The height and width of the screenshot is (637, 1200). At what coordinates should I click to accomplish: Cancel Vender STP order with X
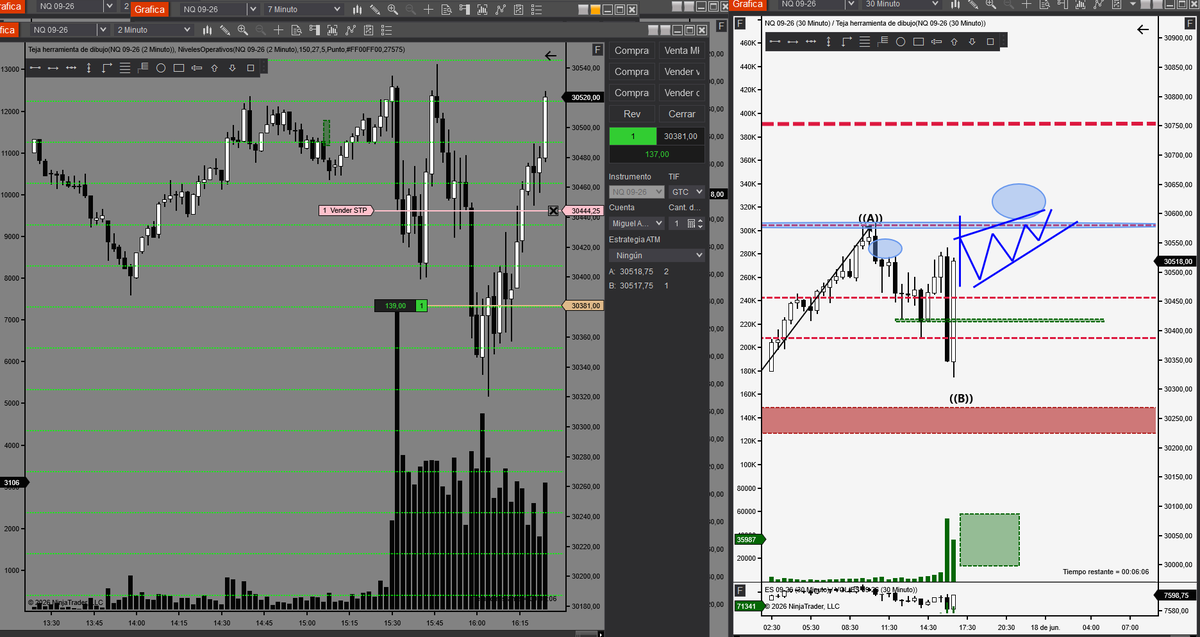point(554,211)
